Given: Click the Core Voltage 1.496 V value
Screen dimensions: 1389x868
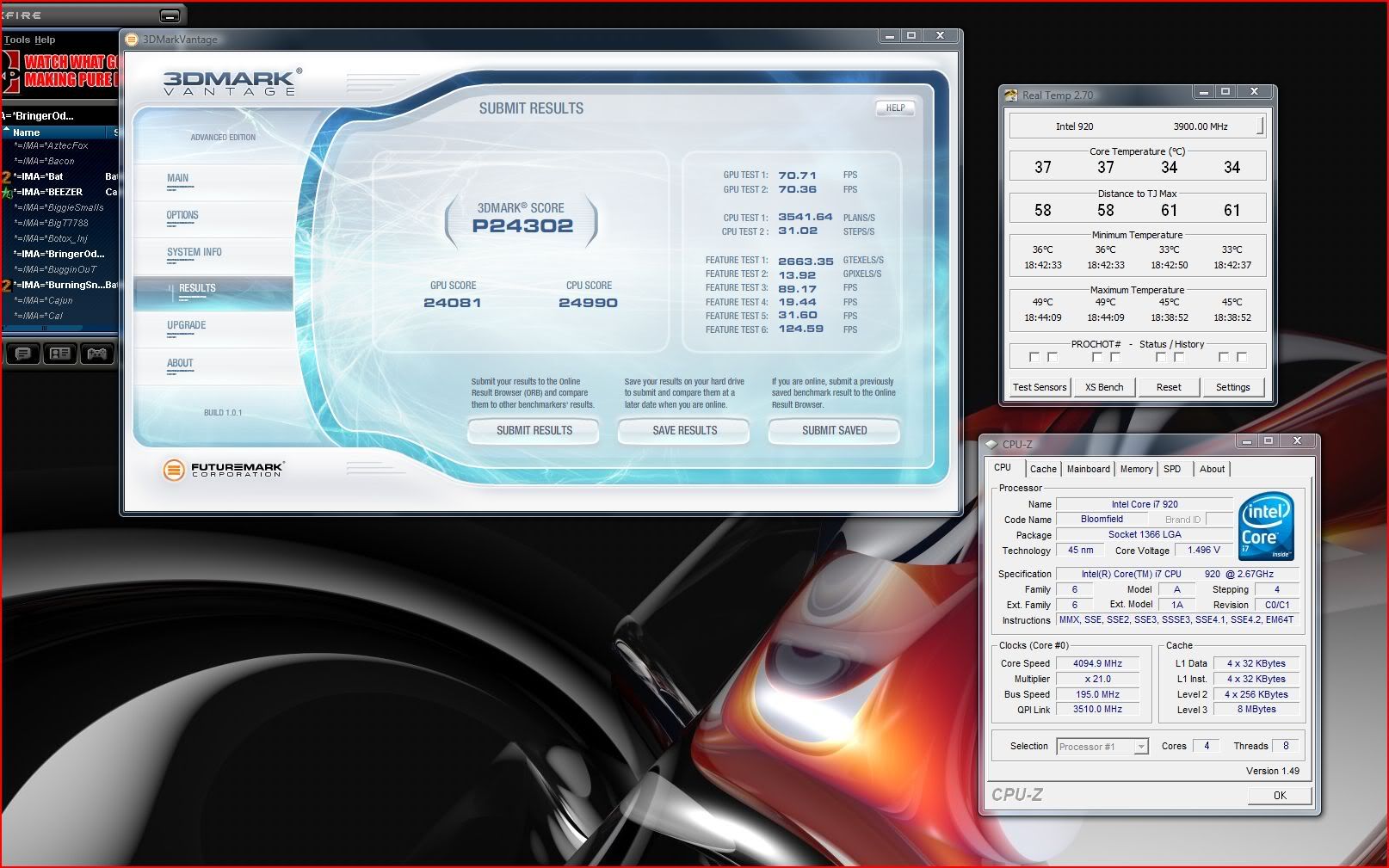Looking at the screenshot, I should point(1204,550).
